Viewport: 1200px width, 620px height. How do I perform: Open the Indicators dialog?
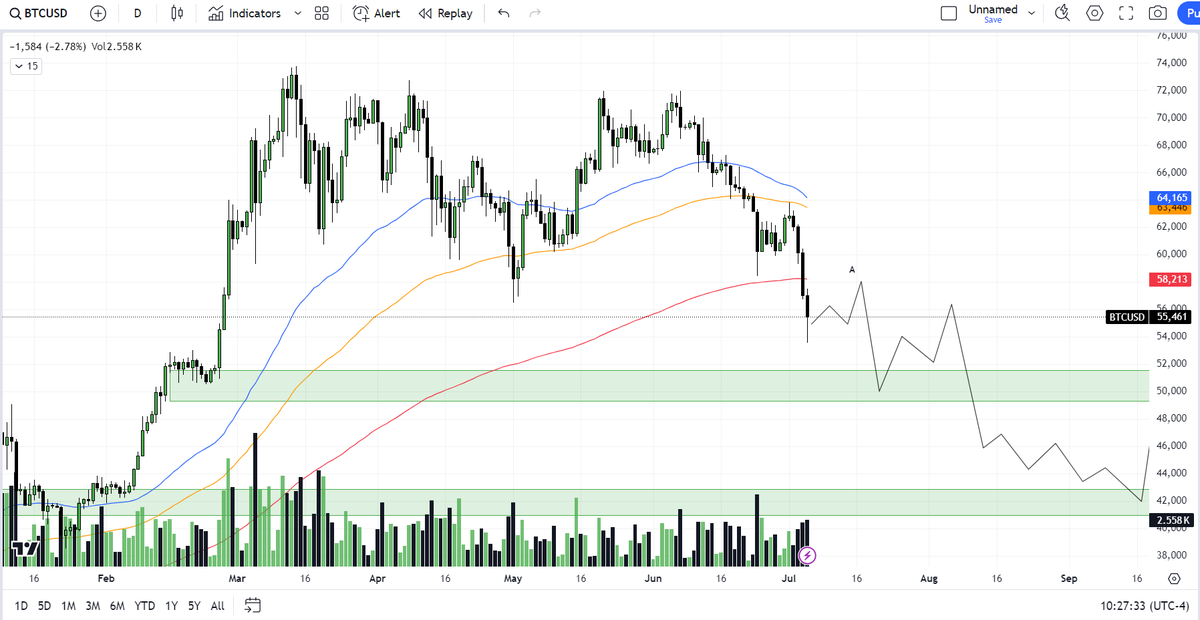point(244,14)
